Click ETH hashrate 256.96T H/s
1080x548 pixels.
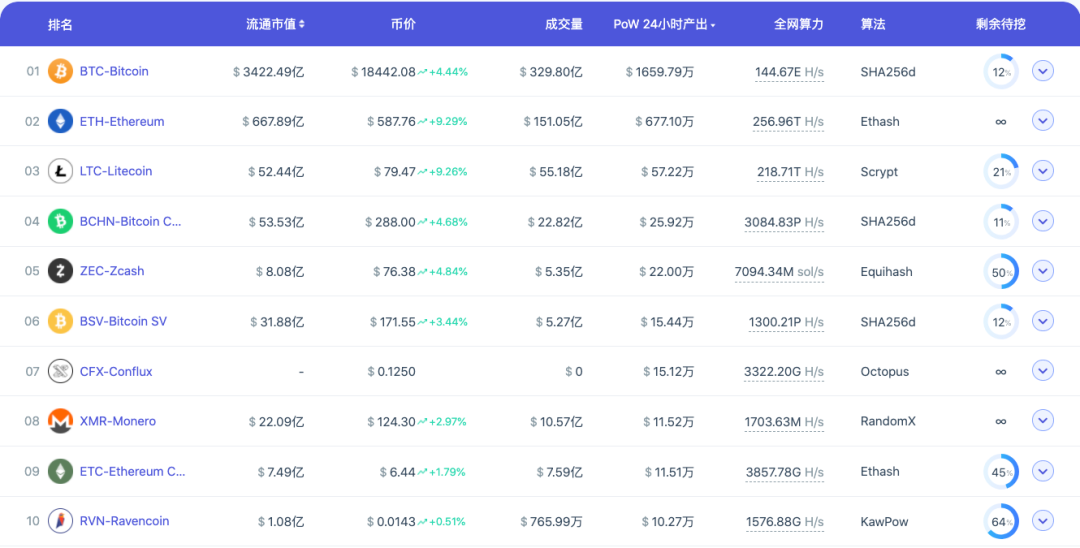click(x=788, y=122)
